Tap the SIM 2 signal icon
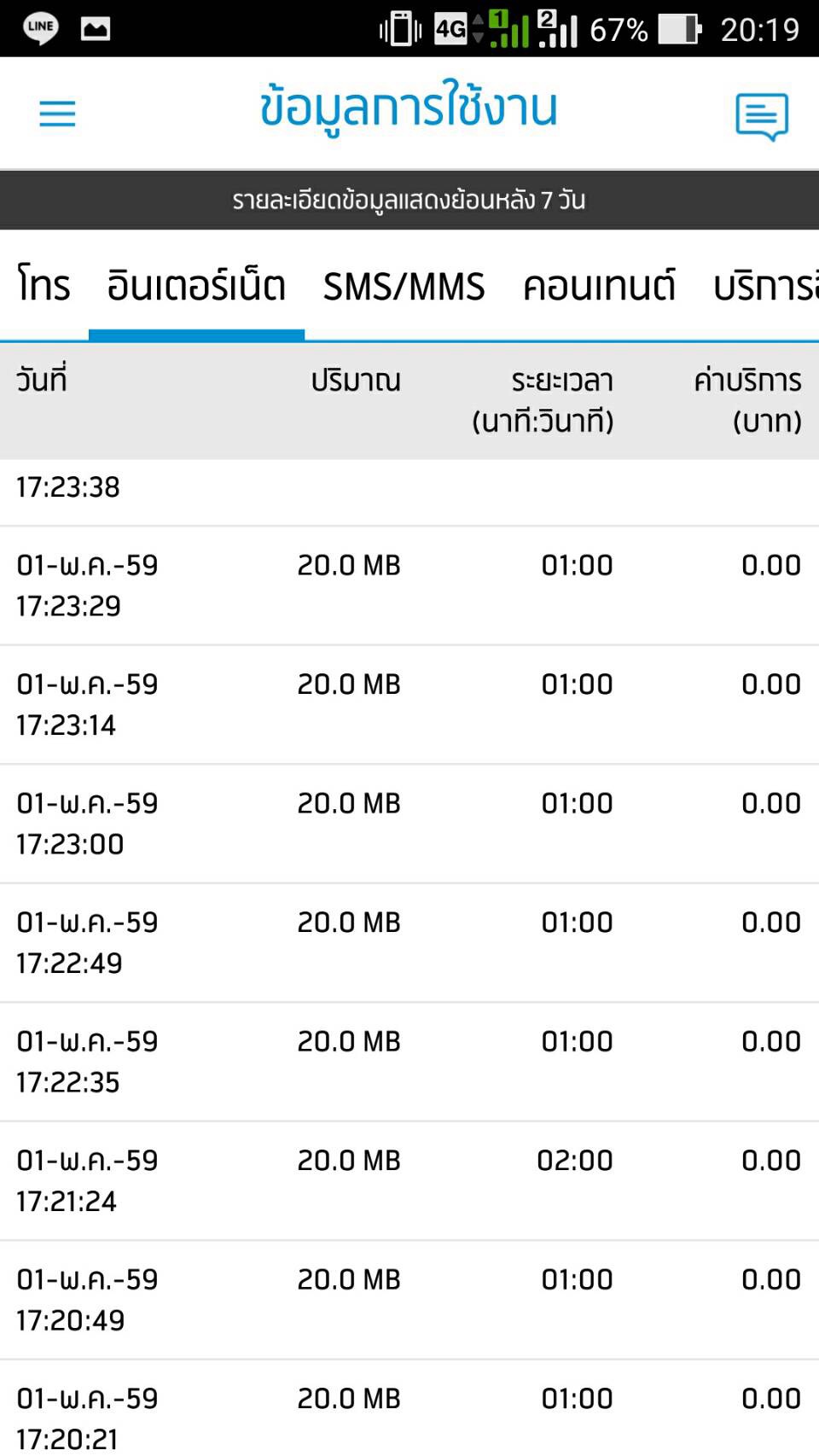819x1456 pixels. coord(558,29)
